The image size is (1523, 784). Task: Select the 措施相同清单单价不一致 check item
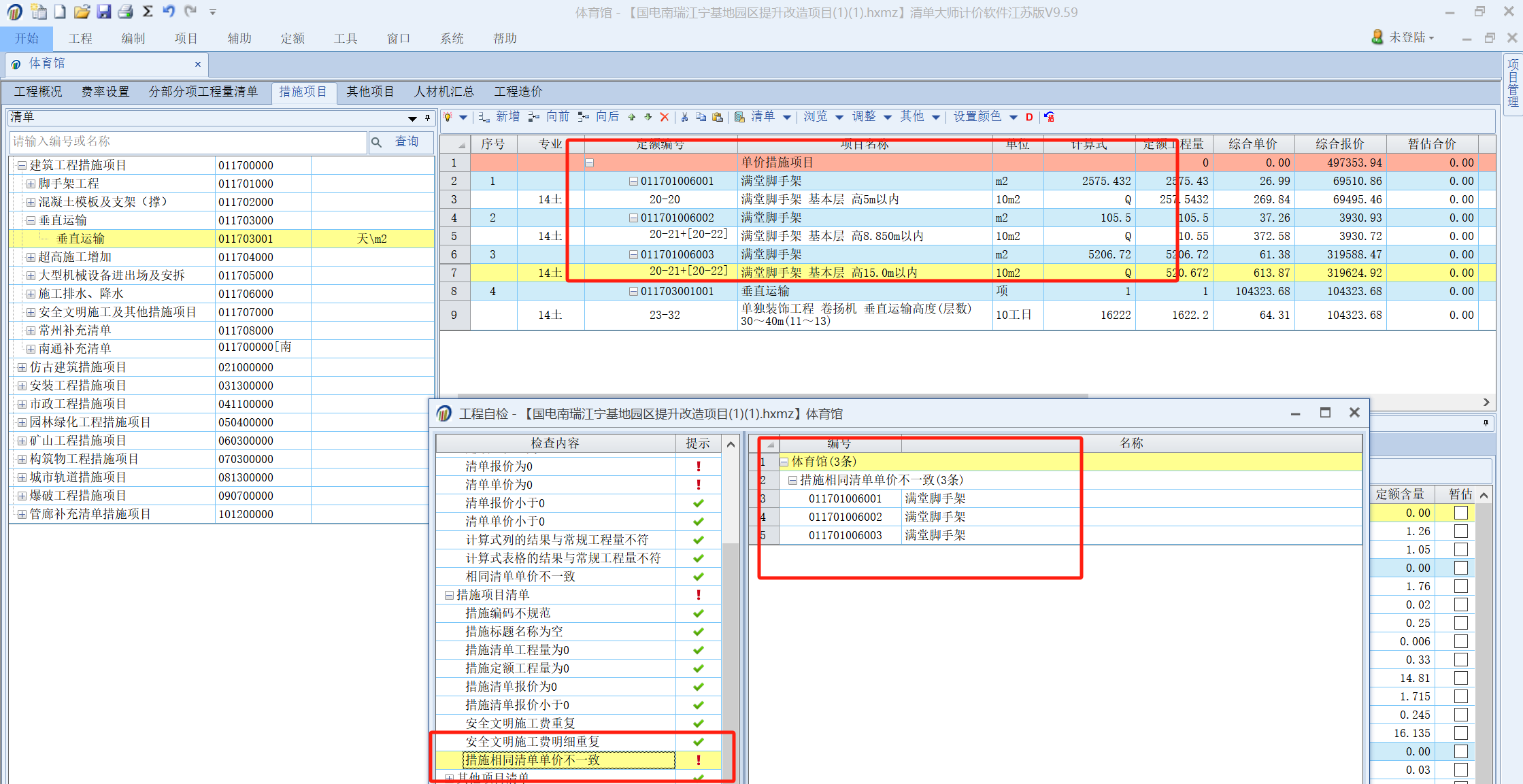pos(569,760)
